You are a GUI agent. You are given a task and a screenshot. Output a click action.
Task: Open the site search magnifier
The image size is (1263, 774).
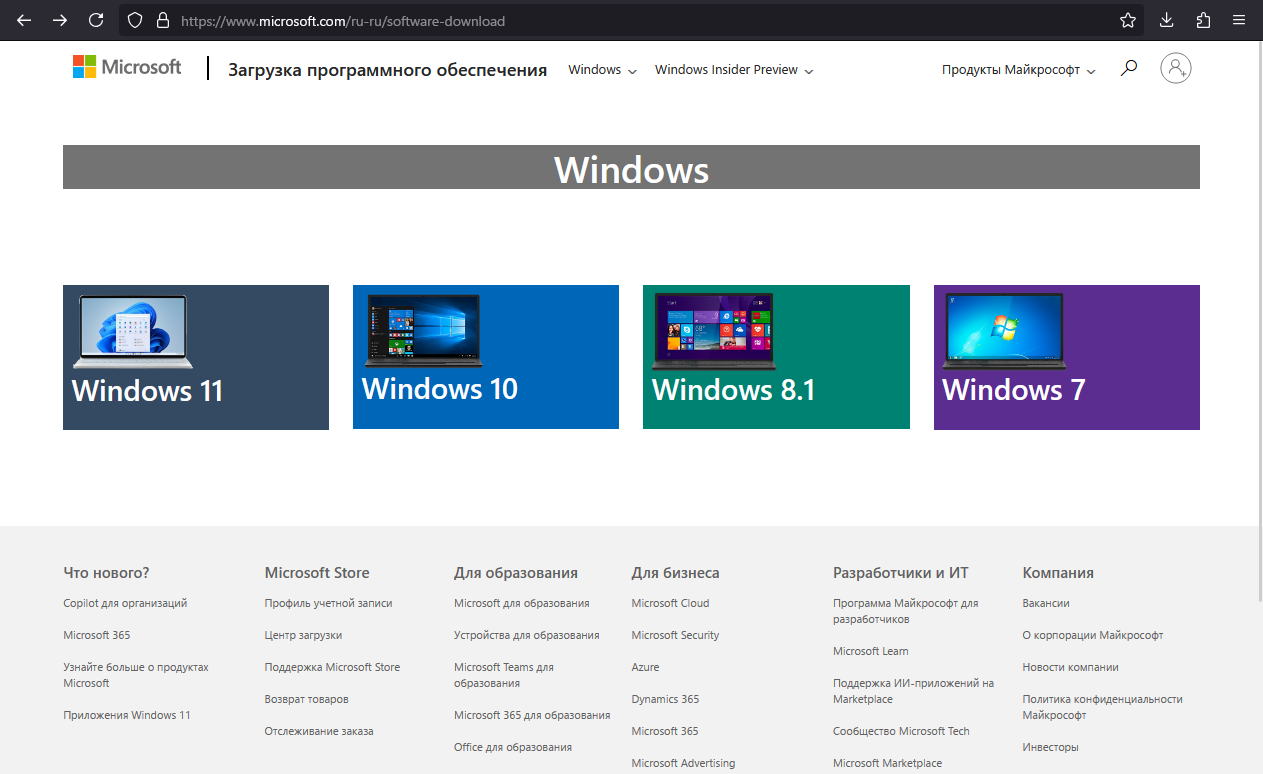pos(1129,68)
